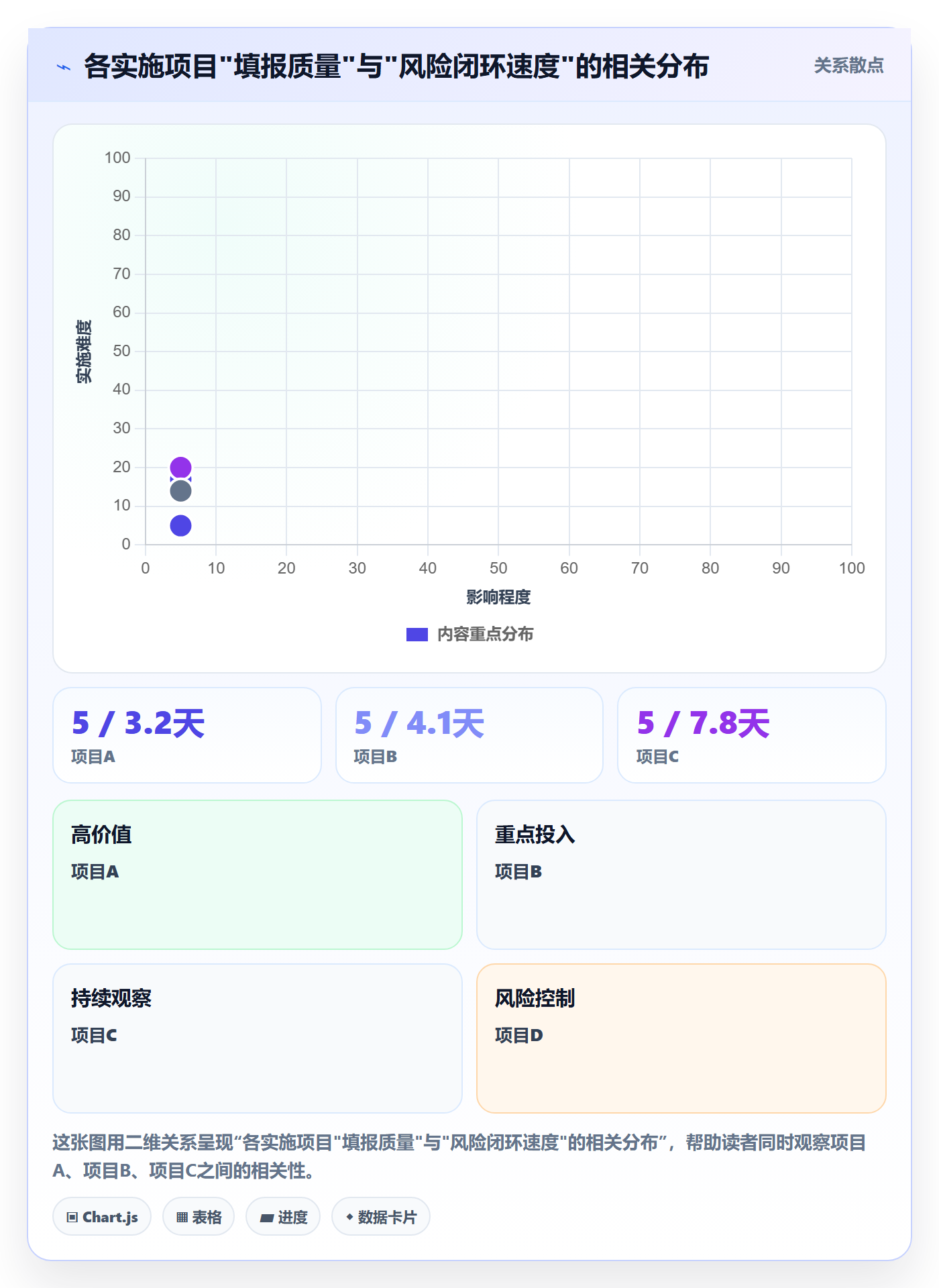The image size is (939, 1288).
Task: Click the 关系散点 badge in the header
Action: pos(848,66)
